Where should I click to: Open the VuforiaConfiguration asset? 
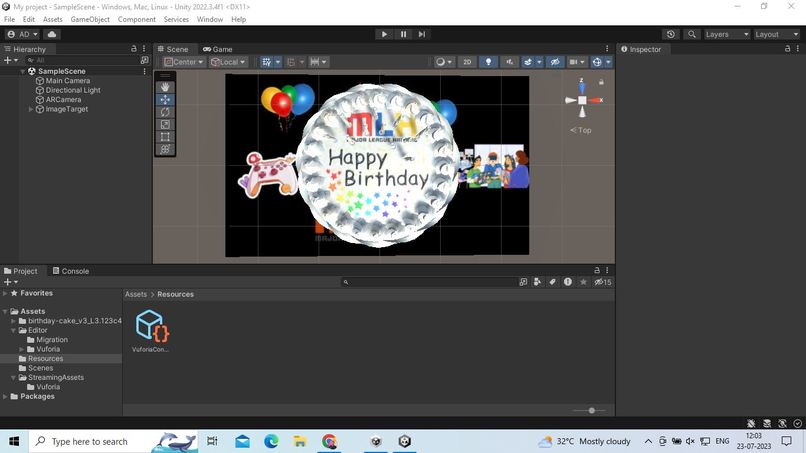151,330
